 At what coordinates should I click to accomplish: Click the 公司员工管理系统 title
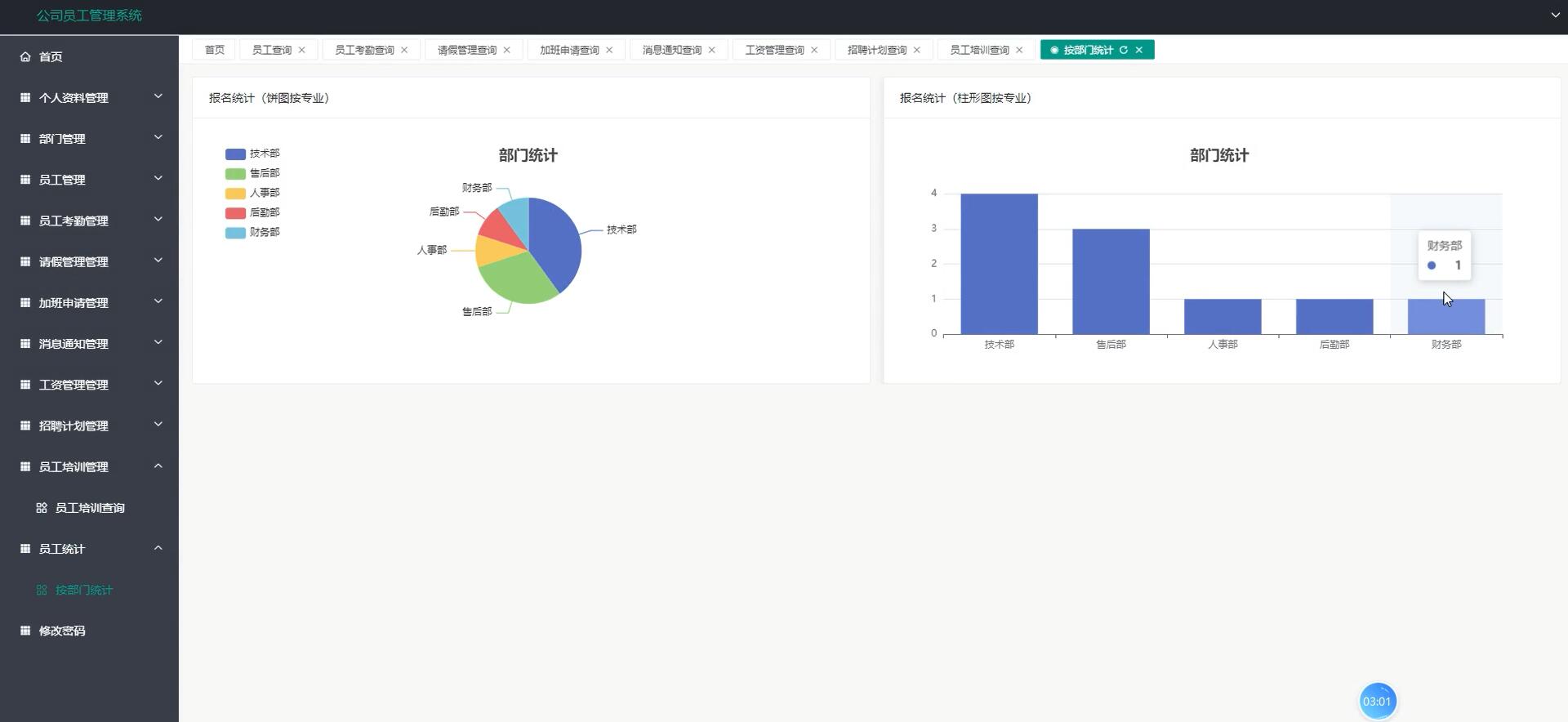click(x=89, y=16)
